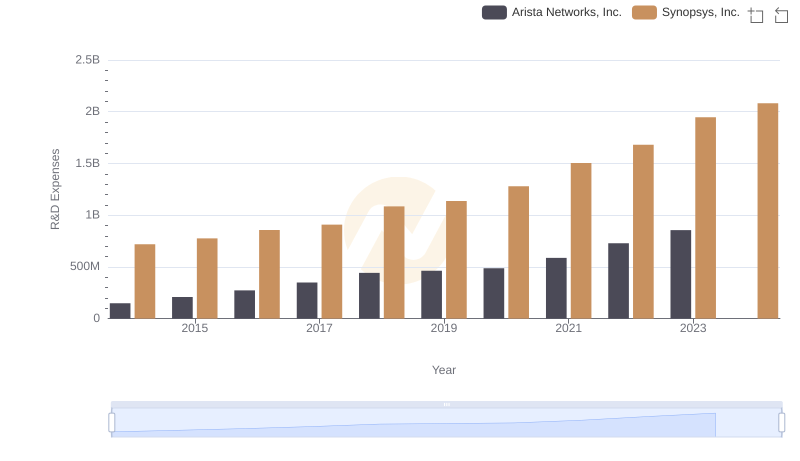Select the Arista bar for 2018
Image resolution: width=800 pixels, height=461 pixels.
pos(369,295)
